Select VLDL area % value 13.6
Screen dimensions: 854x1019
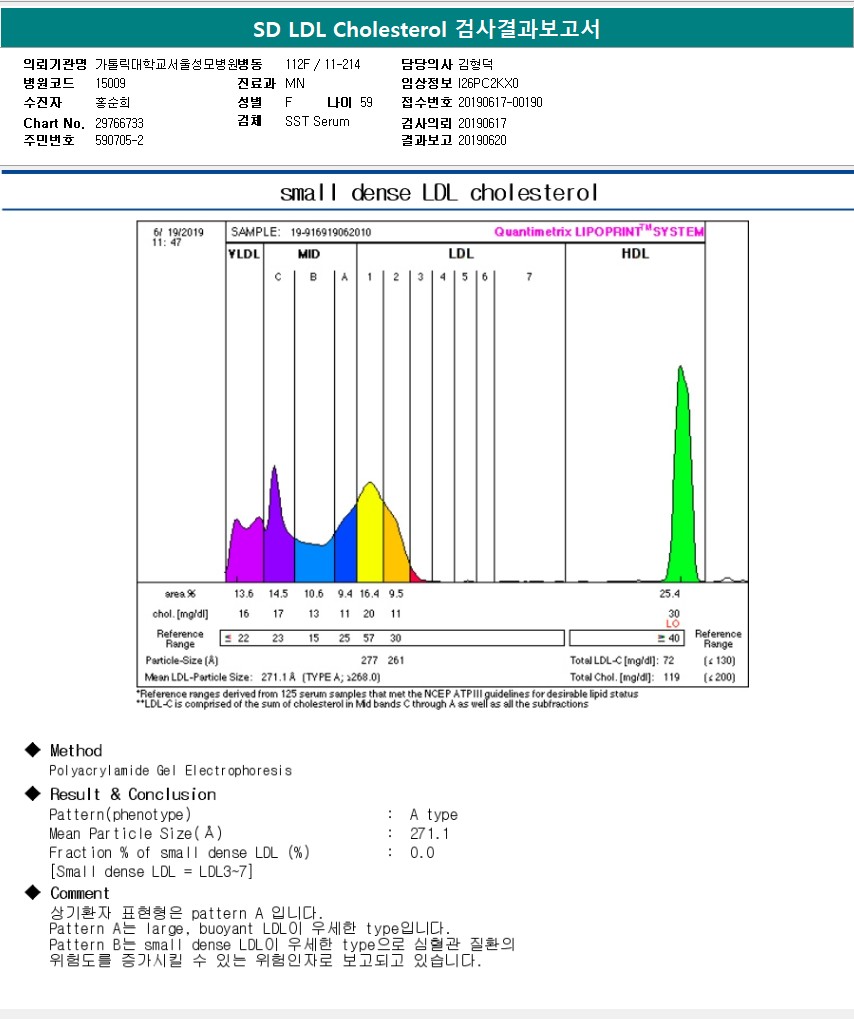(x=244, y=594)
